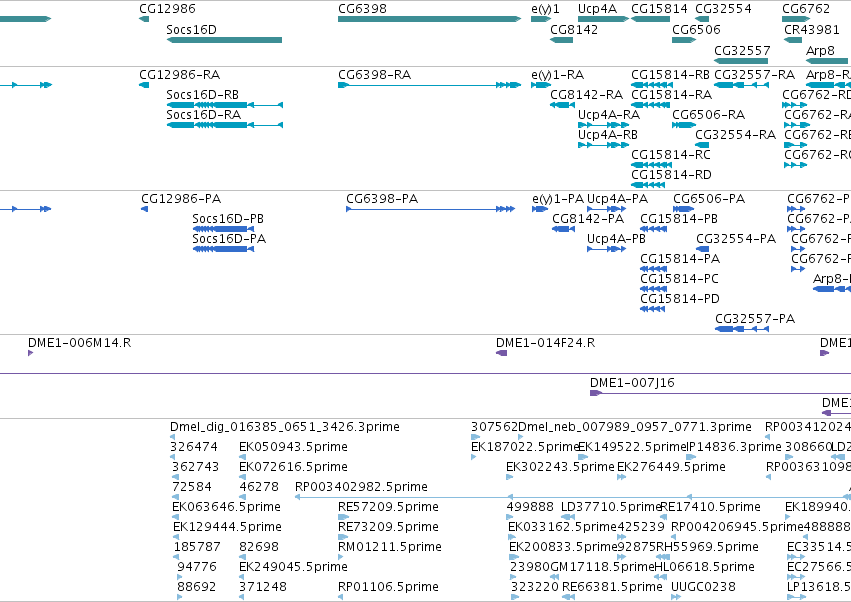Click the e(y)1 gene label
Screen dimensions: 851x602
[545, 9]
